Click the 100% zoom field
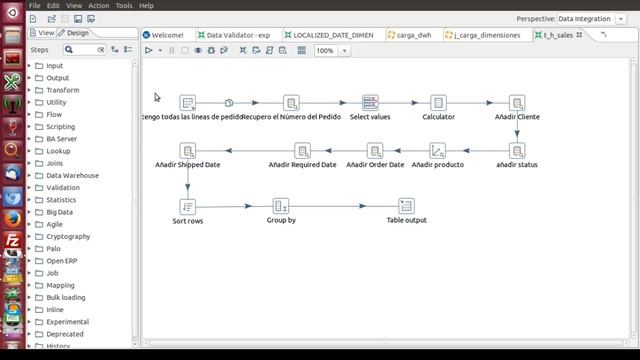This screenshot has height=360, width=640. (x=327, y=51)
